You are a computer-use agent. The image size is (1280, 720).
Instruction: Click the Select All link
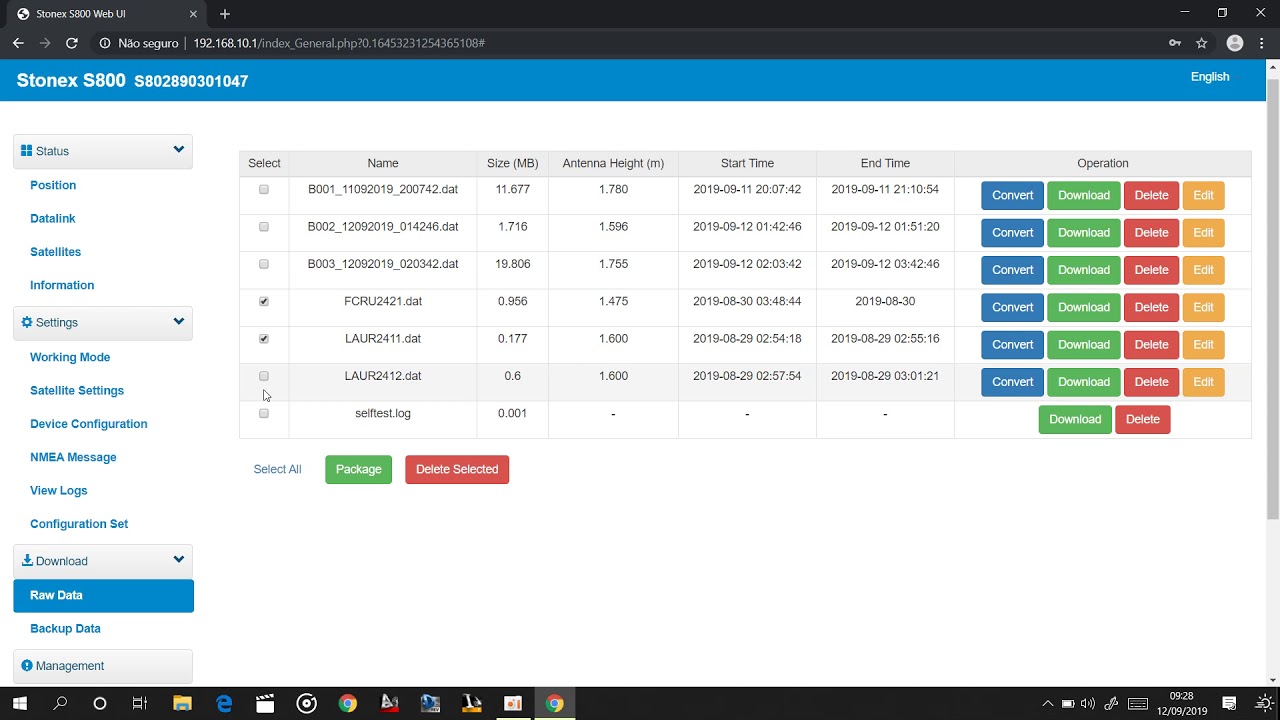click(x=277, y=469)
